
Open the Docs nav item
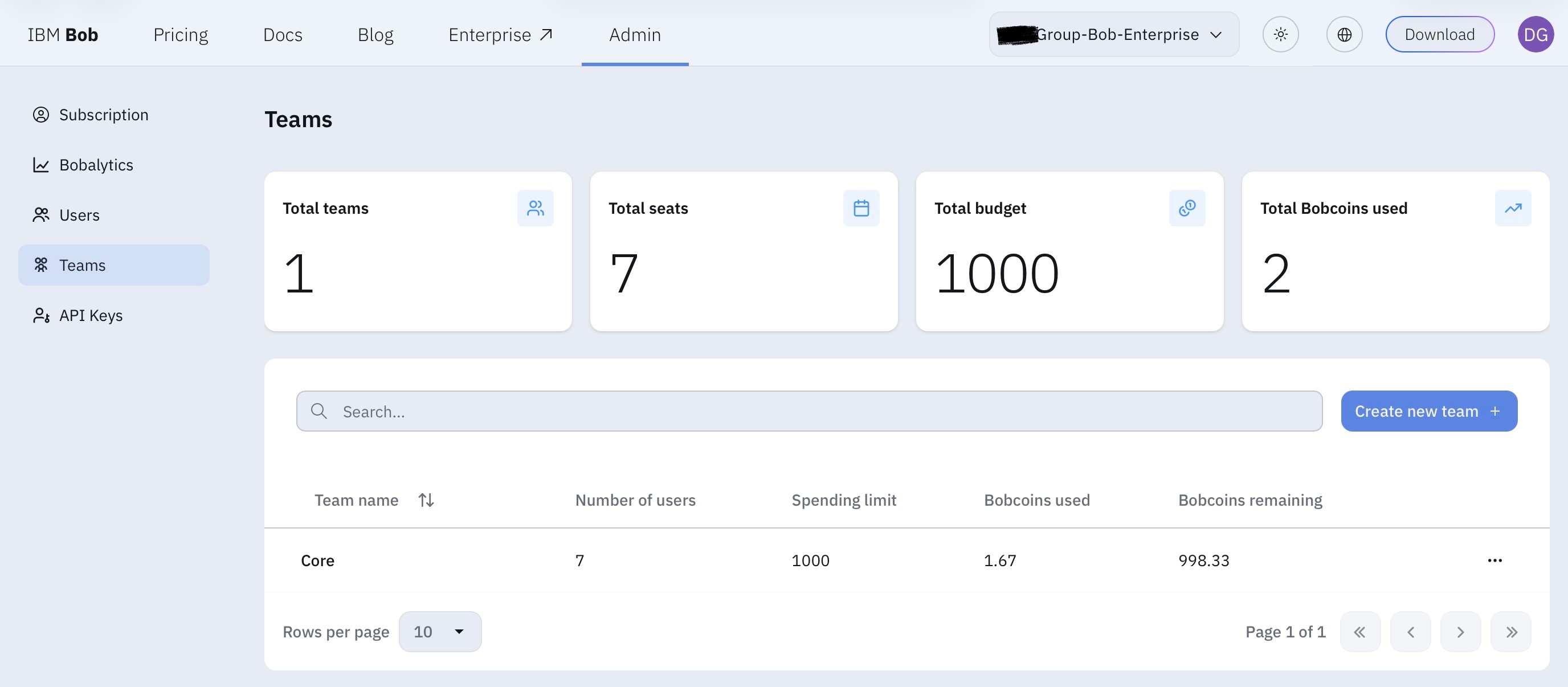tap(283, 35)
